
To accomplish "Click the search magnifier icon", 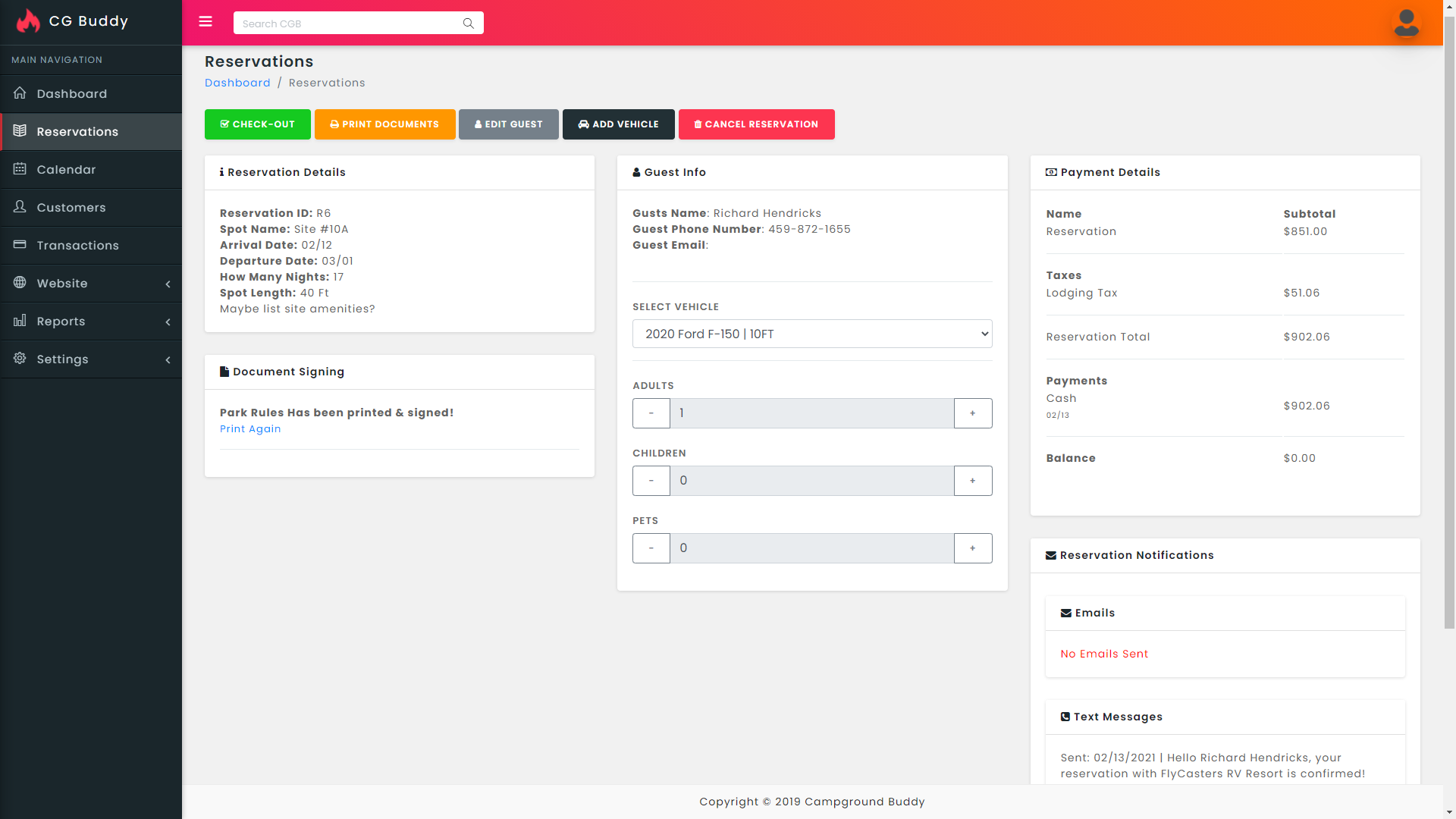I will 468,24.
